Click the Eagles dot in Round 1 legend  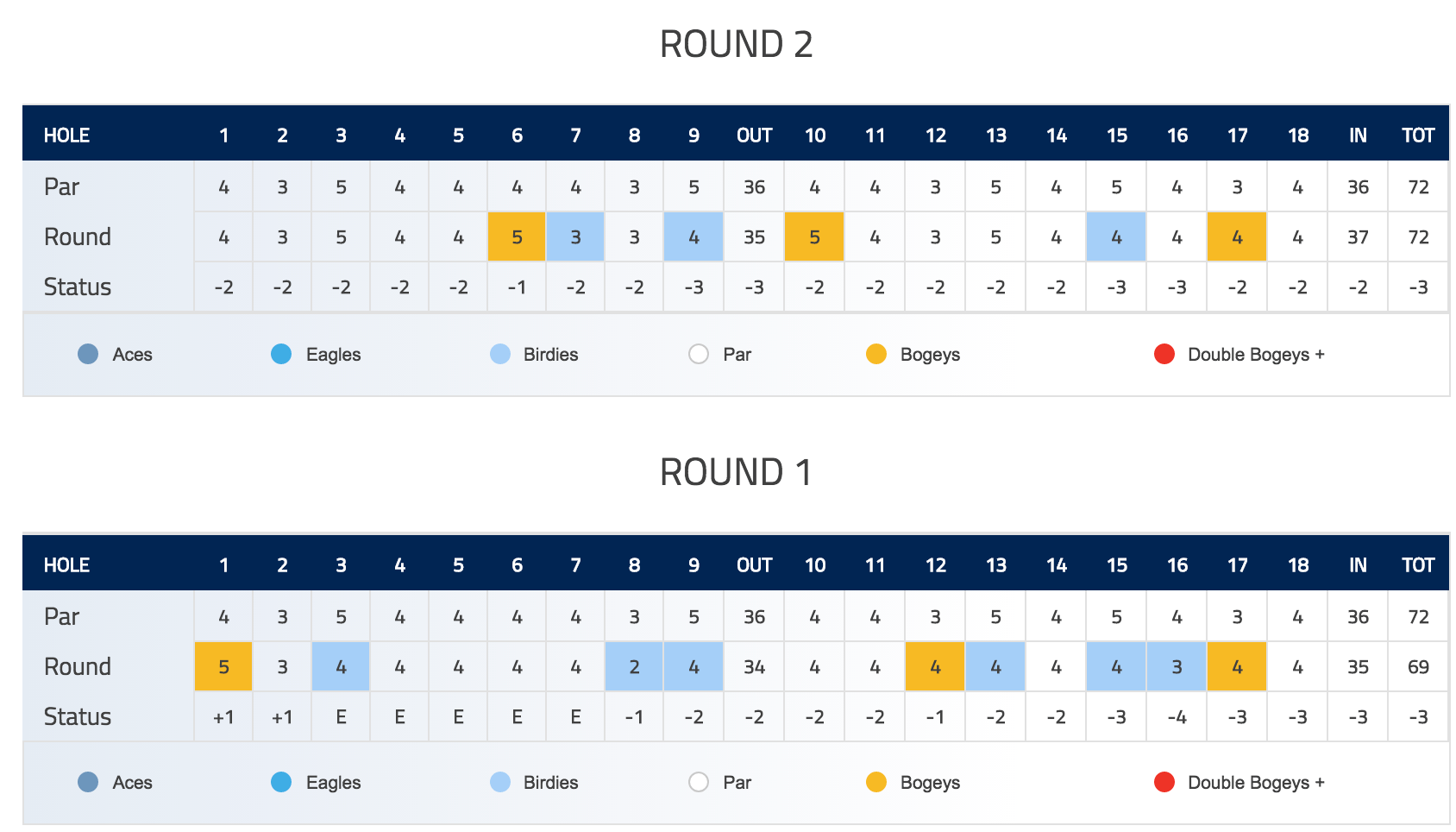pos(281,782)
